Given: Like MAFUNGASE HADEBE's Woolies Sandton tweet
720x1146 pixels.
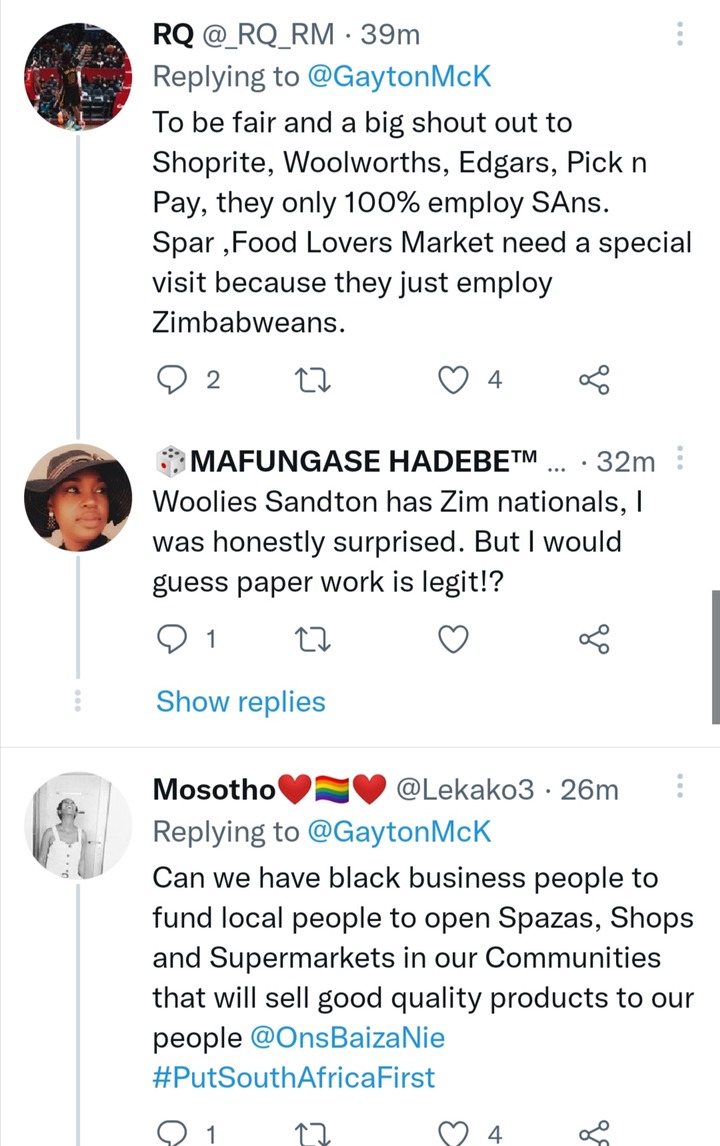Looking at the screenshot, I should point(452,640).
